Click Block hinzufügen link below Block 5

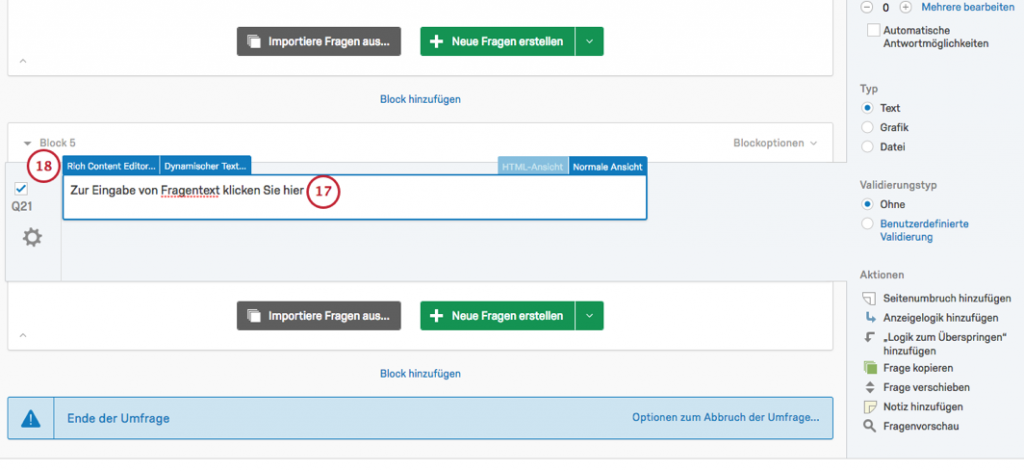pos(421,374)
